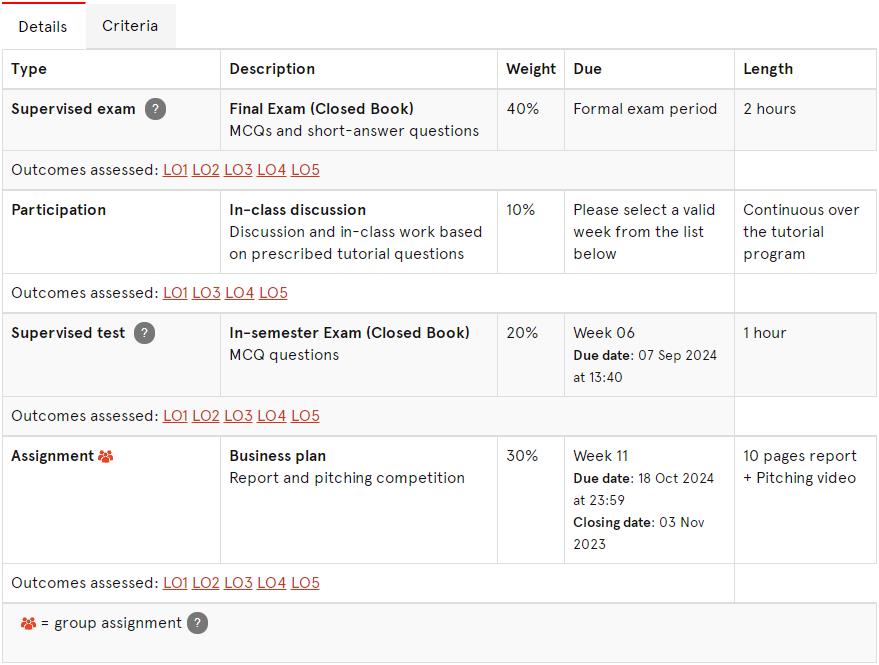Click help icon next to Supervised exam

click(x=155, y=109)
